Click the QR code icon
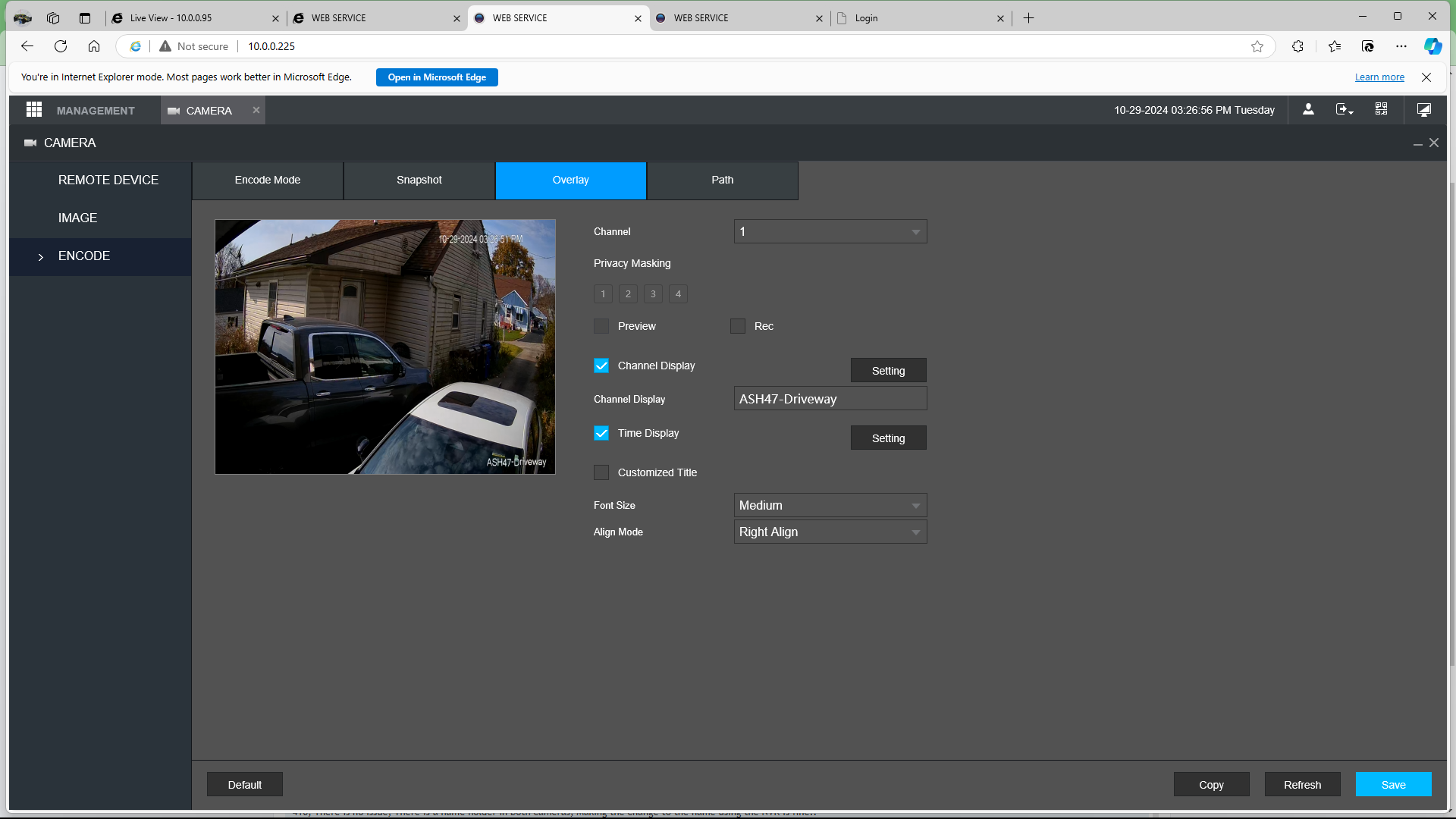1456x819 pixels. [x=1381, y=110]
